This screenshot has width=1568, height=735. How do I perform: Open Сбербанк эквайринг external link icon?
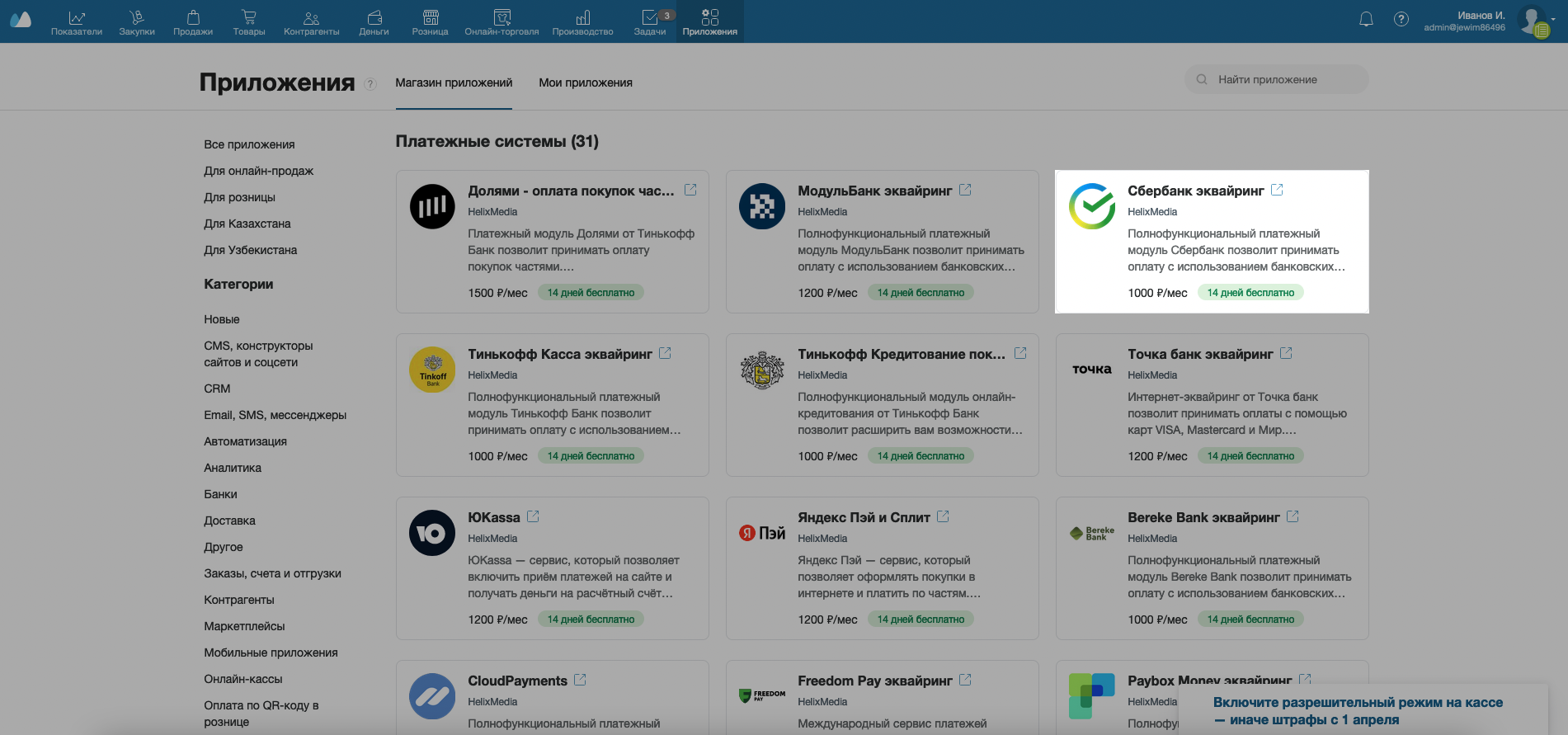[1277, 190]
